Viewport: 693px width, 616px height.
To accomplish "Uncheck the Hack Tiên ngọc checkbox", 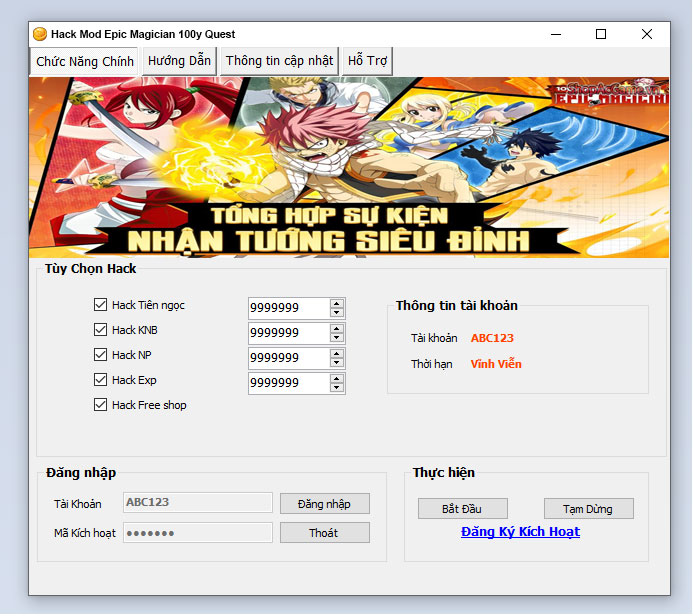I will pos(100,305).
